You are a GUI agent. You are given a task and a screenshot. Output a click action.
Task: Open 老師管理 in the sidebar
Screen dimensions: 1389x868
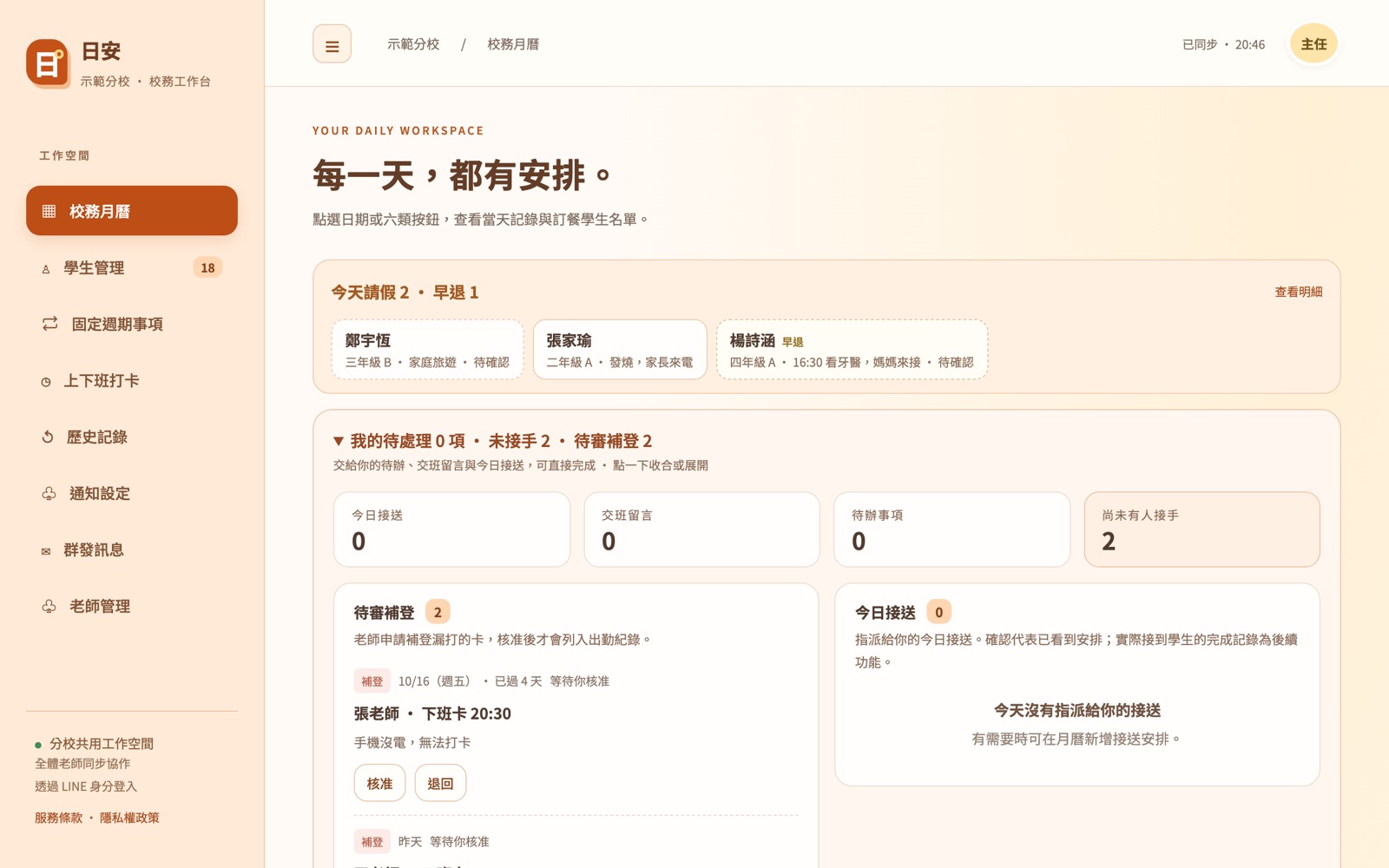pyautogui.click(x=132, y=606)
